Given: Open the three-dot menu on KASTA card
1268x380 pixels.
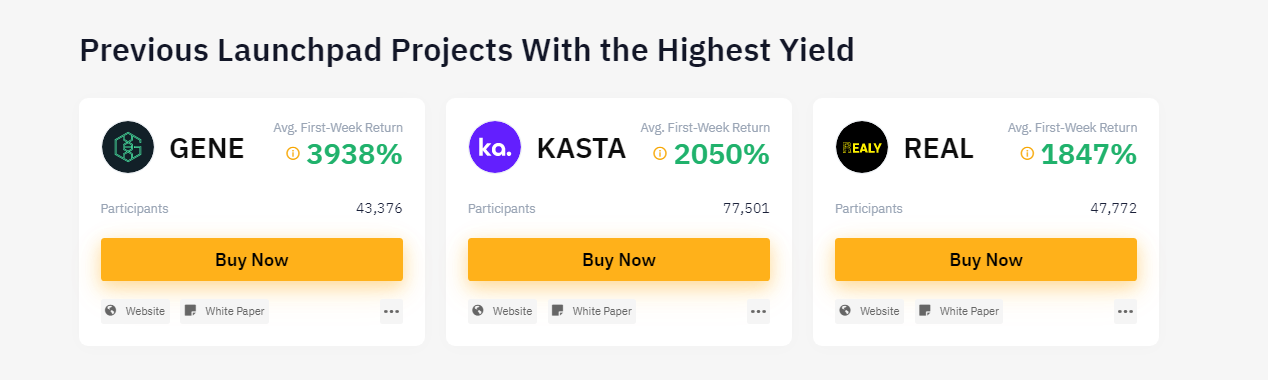Looking at the screenshot, I should click(758, 312).
